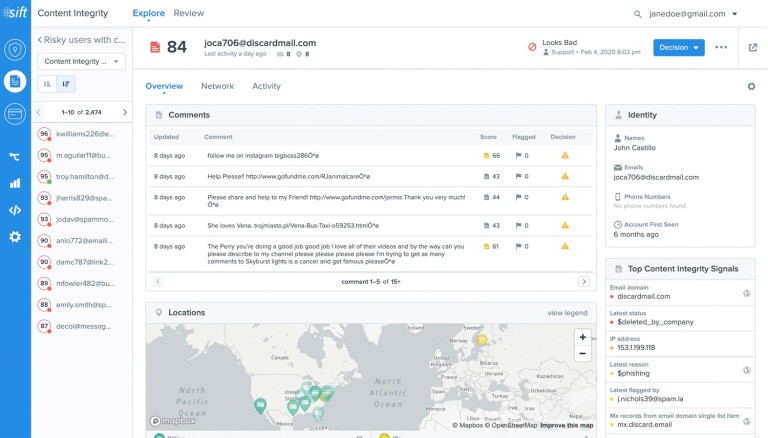Screen dimensions: 768x438
Task: Open the janedoe@gmail.com account dropdown
Action: tap(693, 14)
